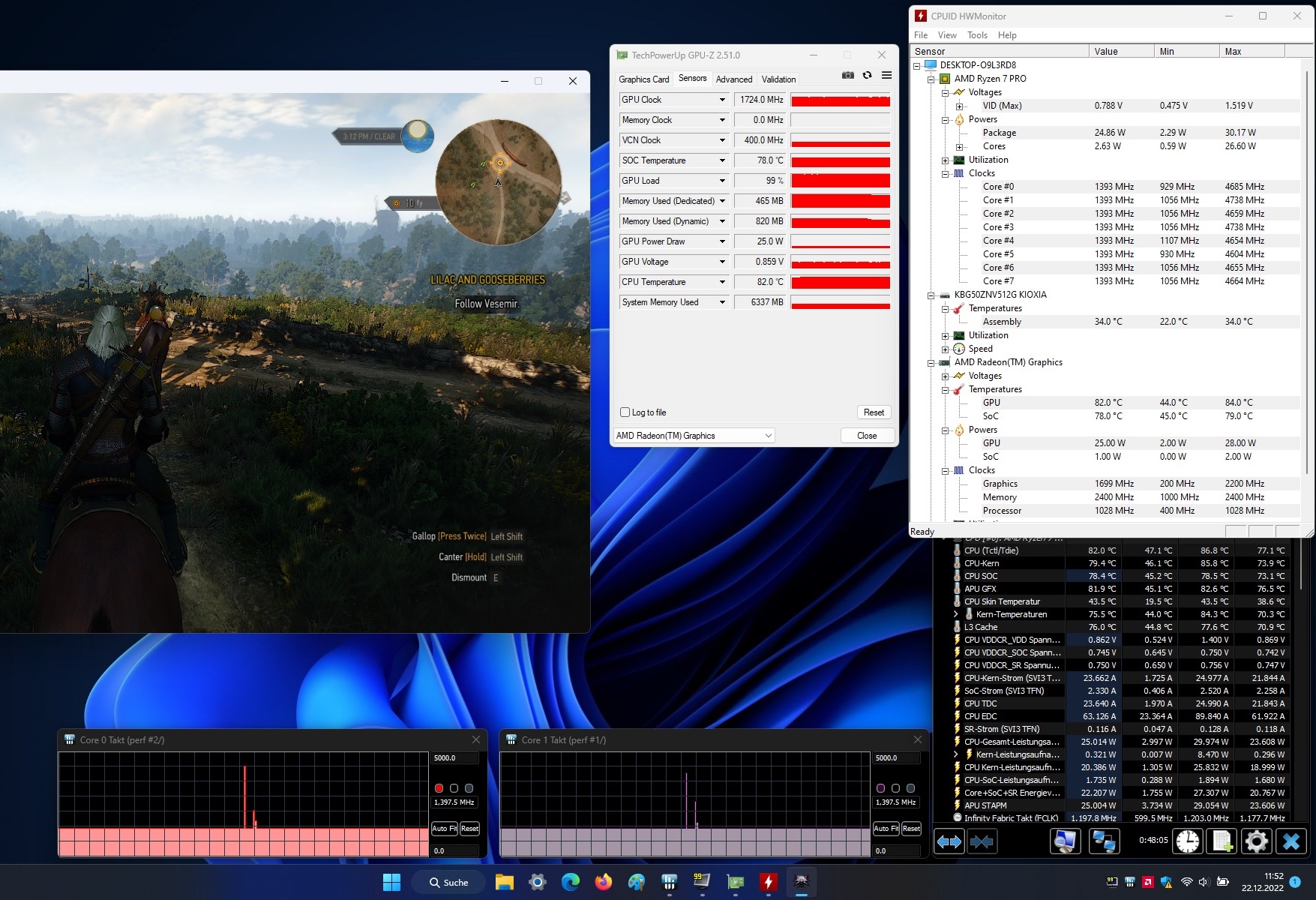The width and height of the screenshot is (1316, 900).
Task: Open the Windows Start menu
Action: [x=391, y=882]
